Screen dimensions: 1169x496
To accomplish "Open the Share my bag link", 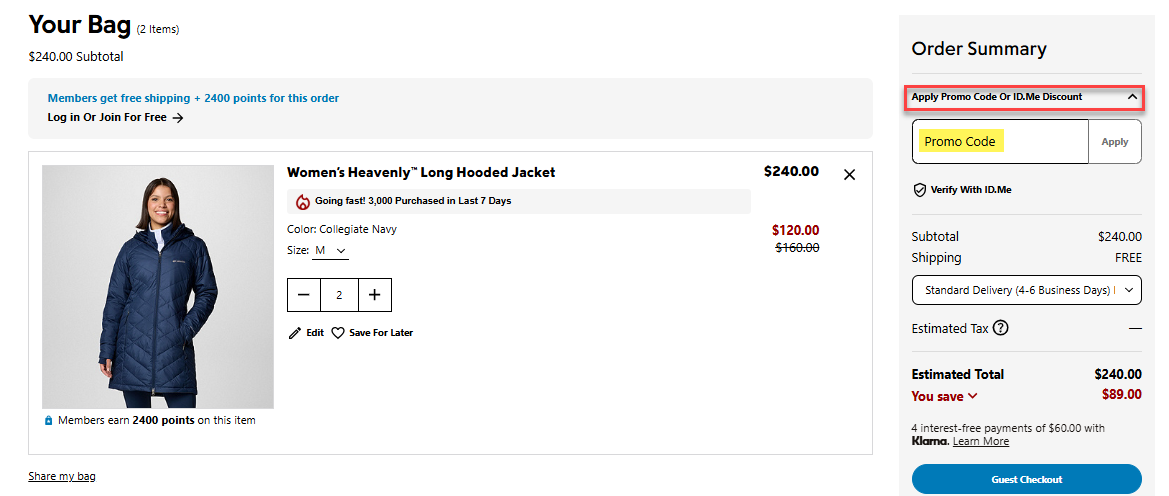I will pos(62,476).
